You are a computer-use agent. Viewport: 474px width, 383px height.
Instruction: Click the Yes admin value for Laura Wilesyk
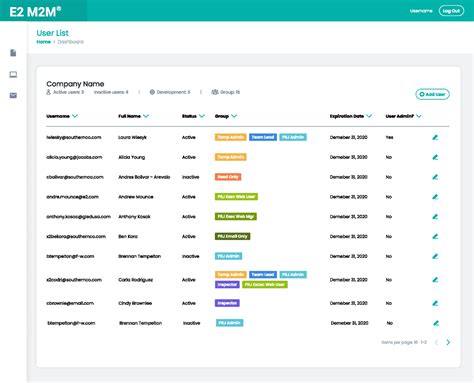pos(389,137)
